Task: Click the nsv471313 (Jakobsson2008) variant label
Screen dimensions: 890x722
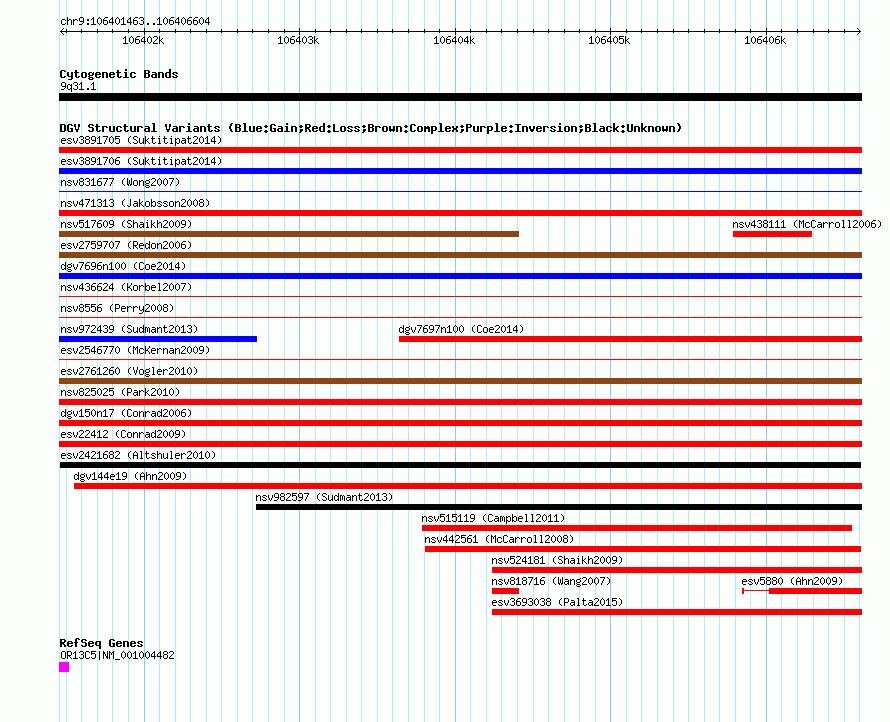Action: coord(135,203)
